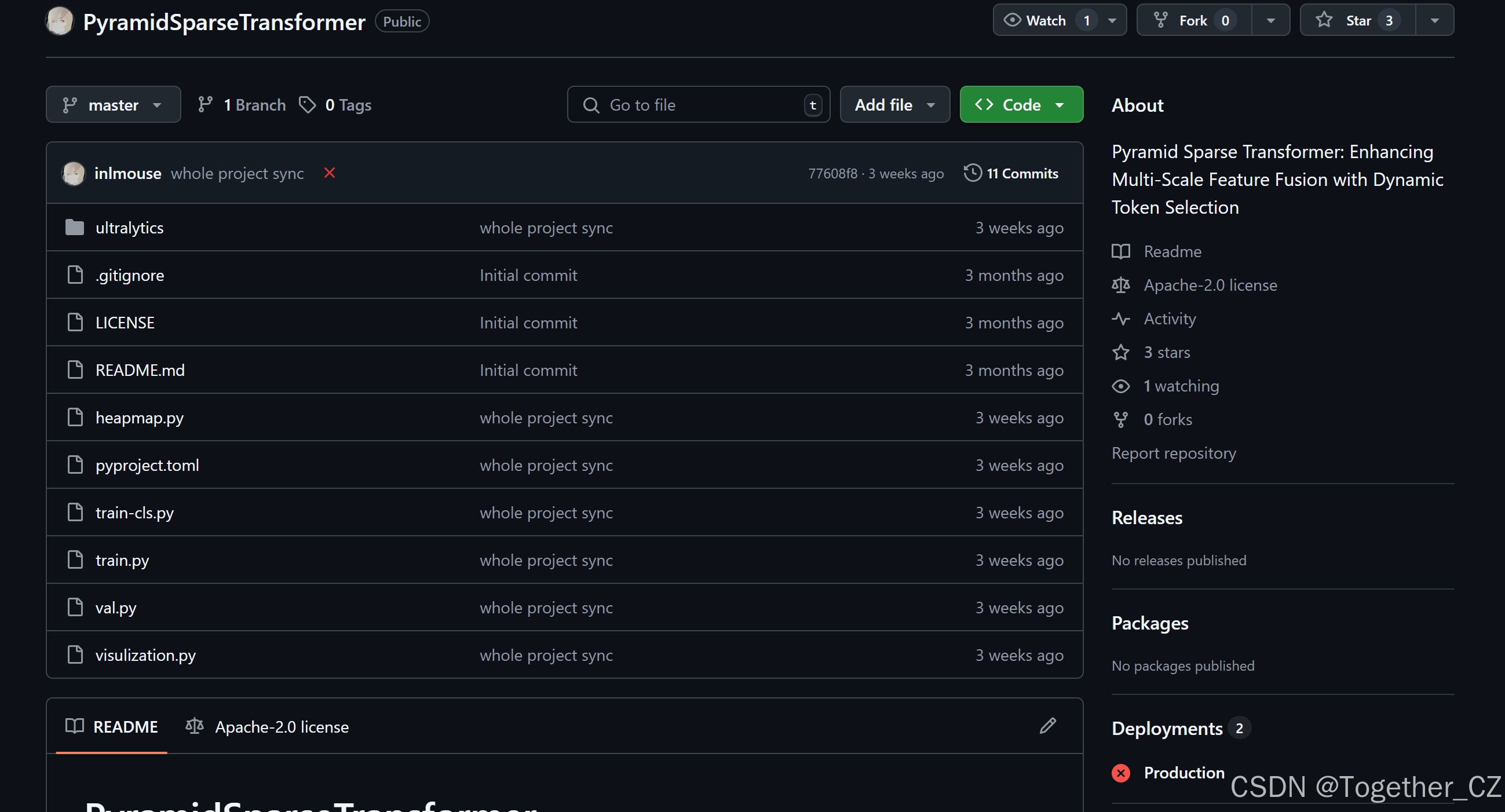Switch to the Apache-2.0 license tab
This screenshot has height=812, width=1505.
282,726
